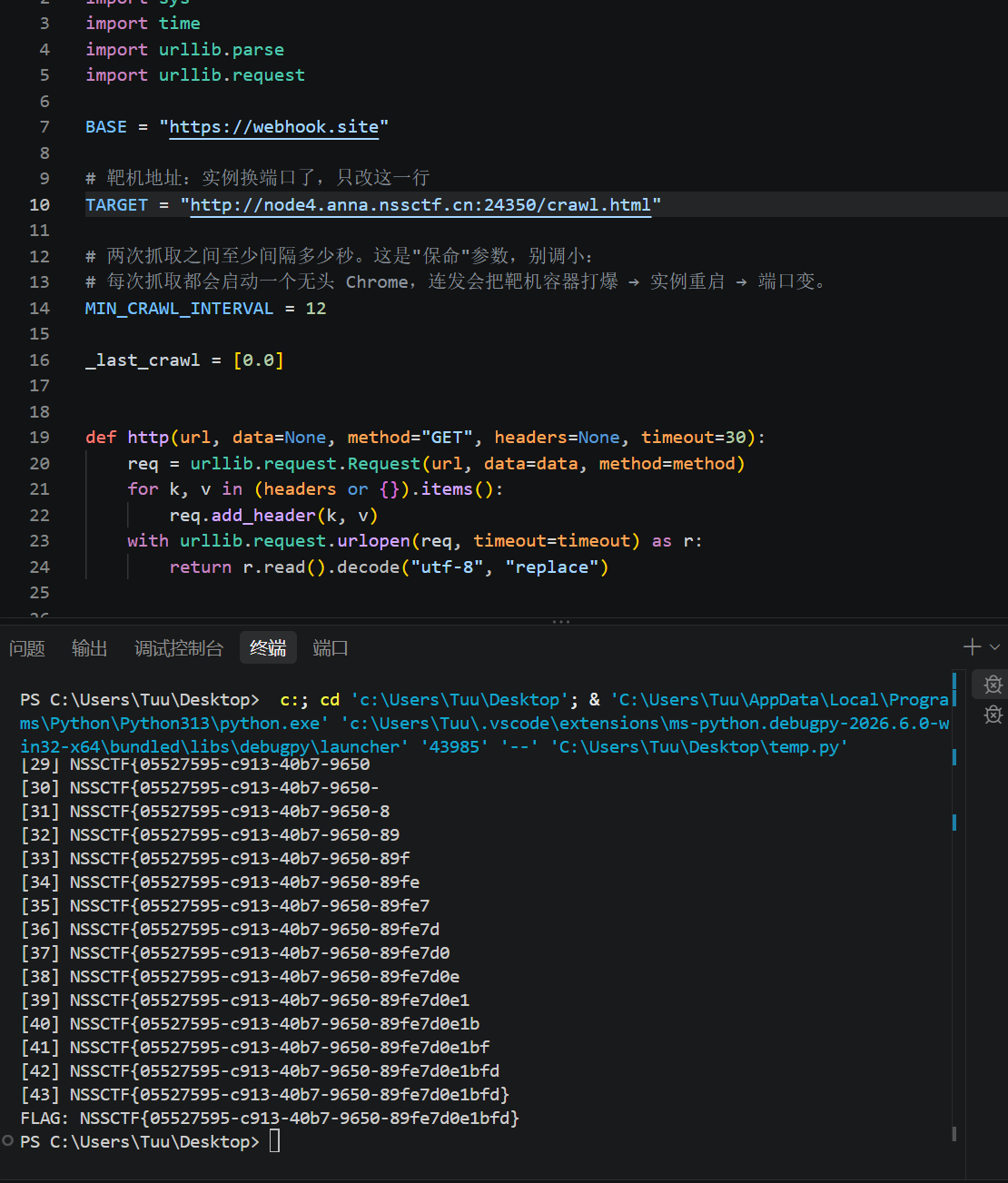1008x1183 pixels.
Task: Click the comment starting with "# 两次抓取之间"
Action: point(340,257)
